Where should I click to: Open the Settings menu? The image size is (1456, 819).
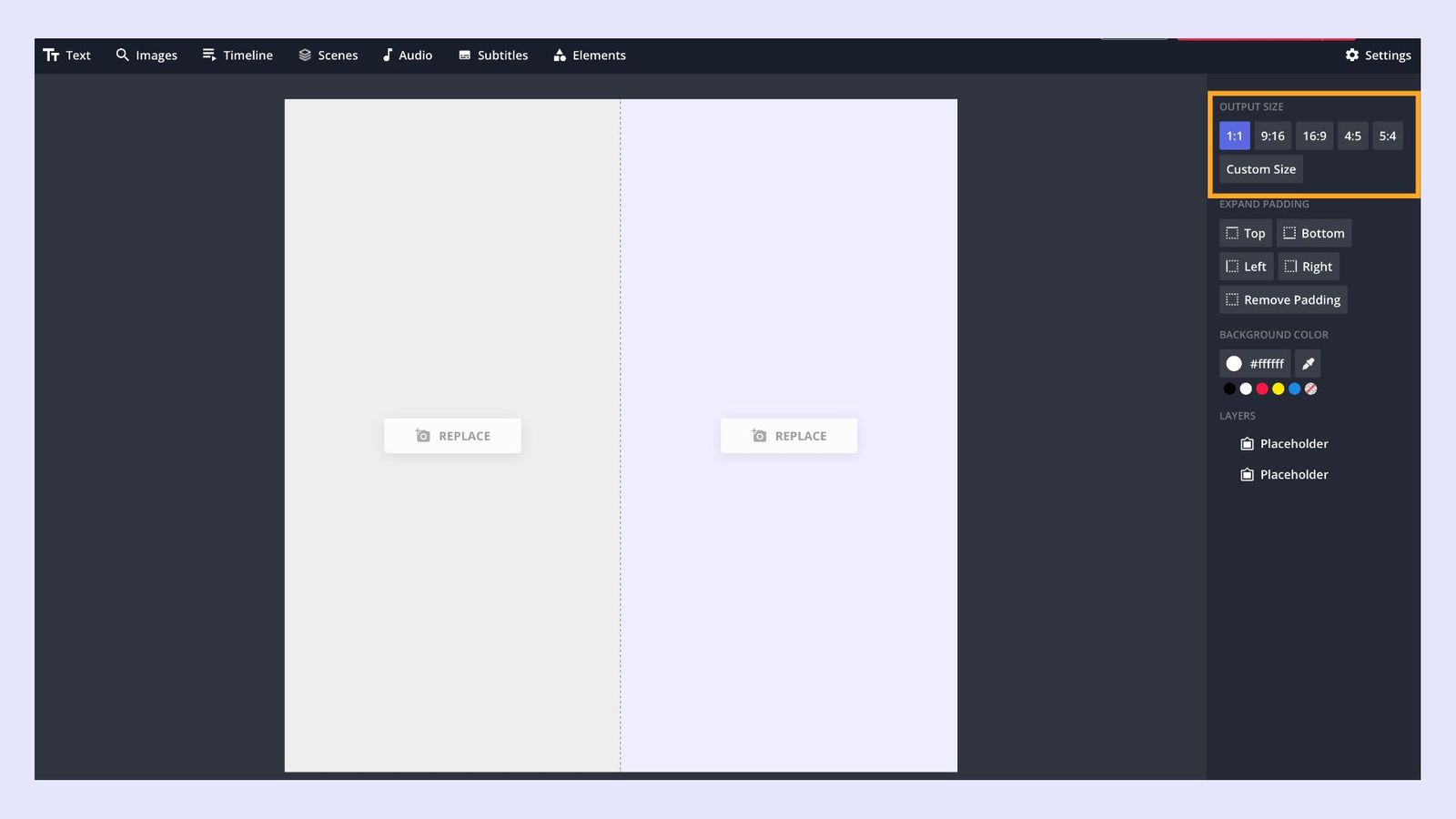point(1378,55)
